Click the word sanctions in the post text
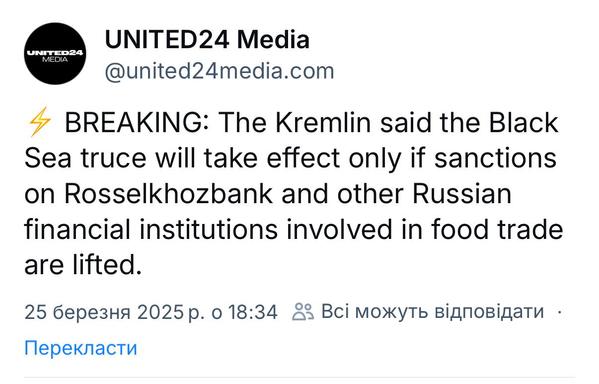The width and height of the screenshot is (599, 384). tap(495, 158)
